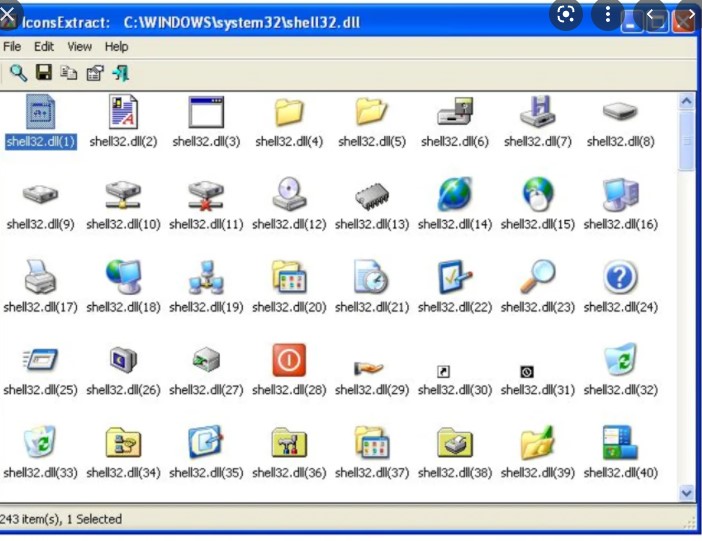This screenshot has width=702, height=541.
Task: Select the networked computers icon shell32.dll(19)
Action: click(206, 277)
